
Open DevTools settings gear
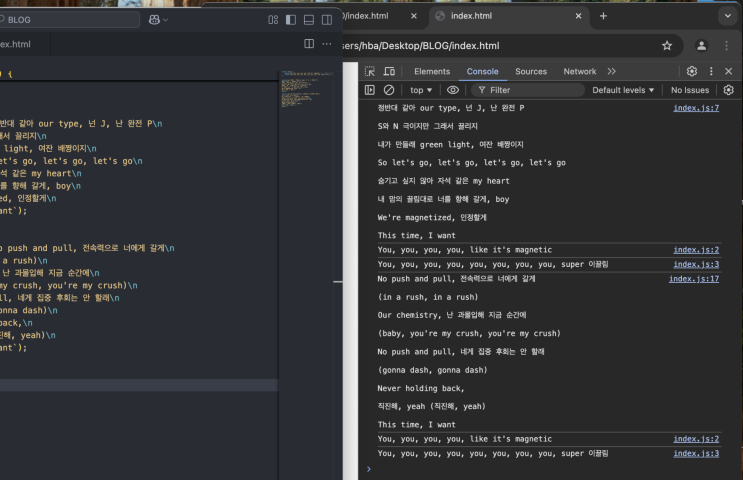tap(691, 72)
